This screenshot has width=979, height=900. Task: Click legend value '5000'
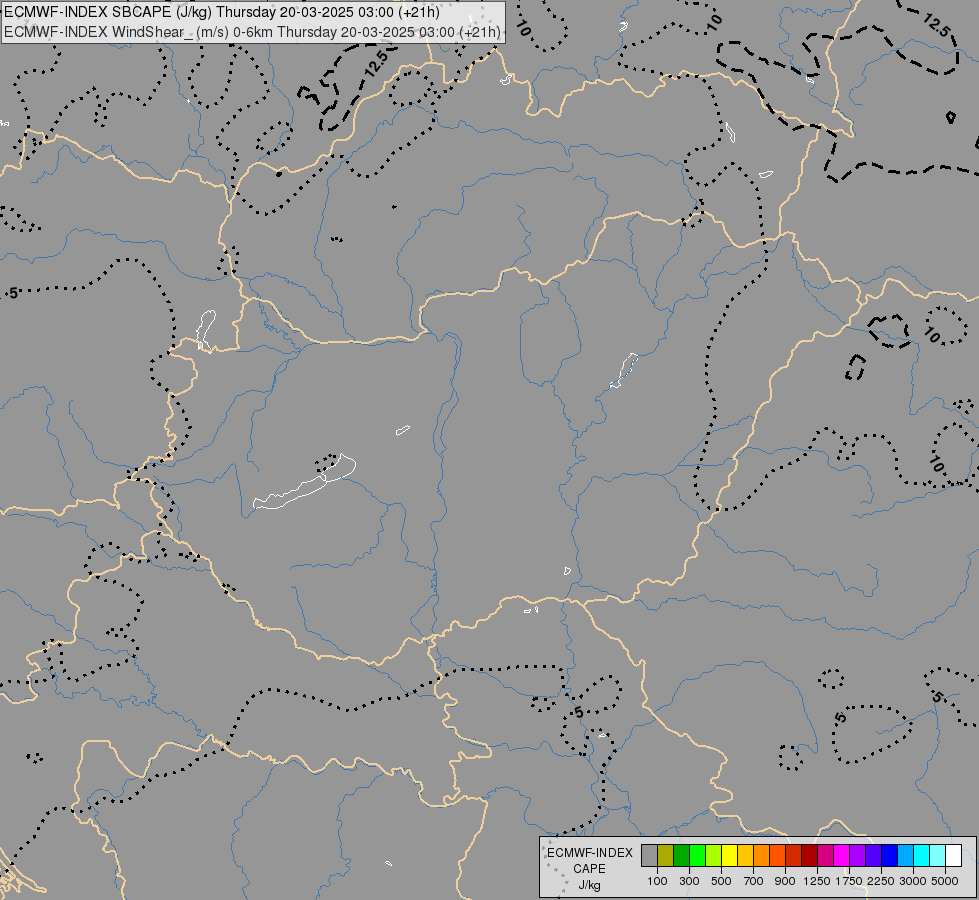coord(945,881)
